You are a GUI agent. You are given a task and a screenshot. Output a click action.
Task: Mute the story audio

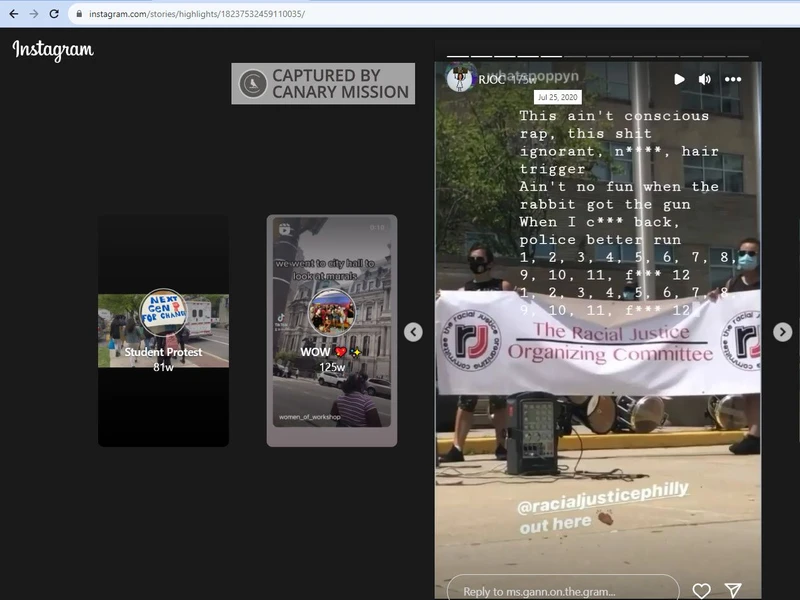click(705, 79)
